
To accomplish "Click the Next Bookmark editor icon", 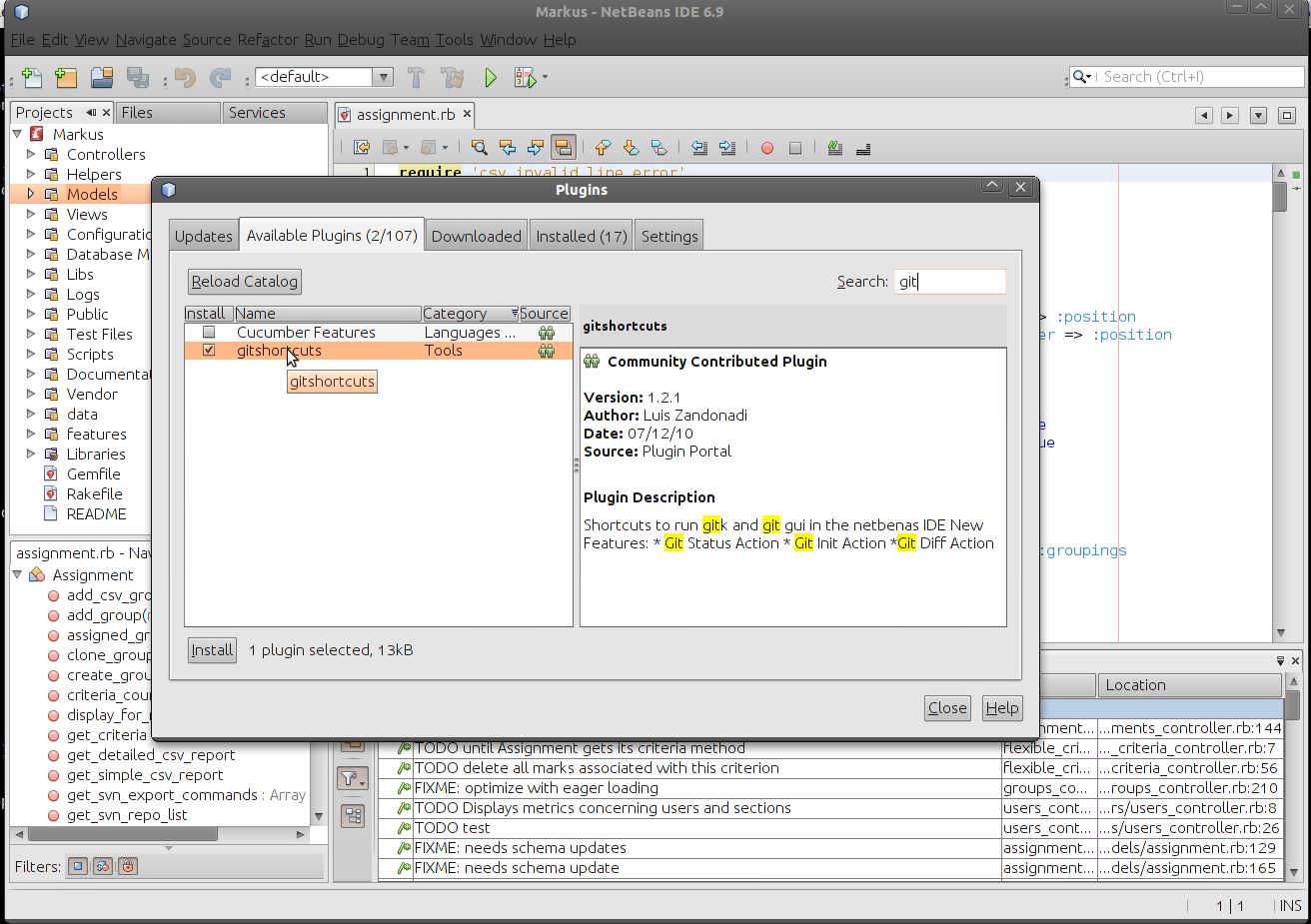I will [631, 148].
